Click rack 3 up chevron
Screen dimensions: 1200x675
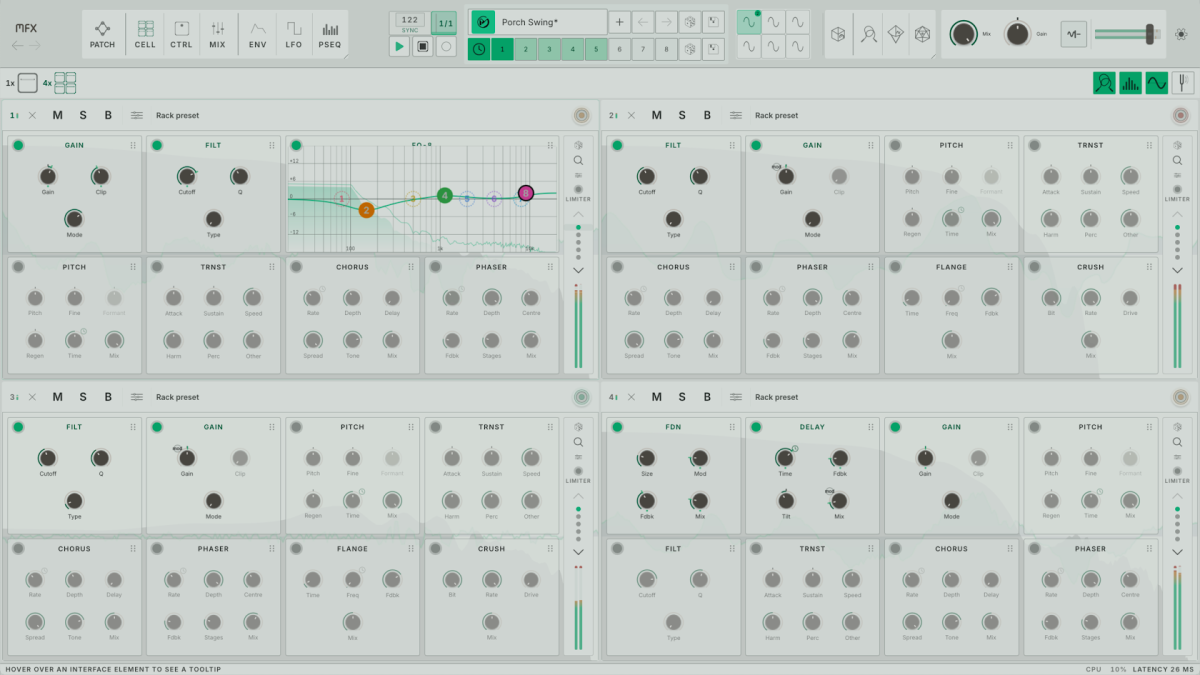578,496
